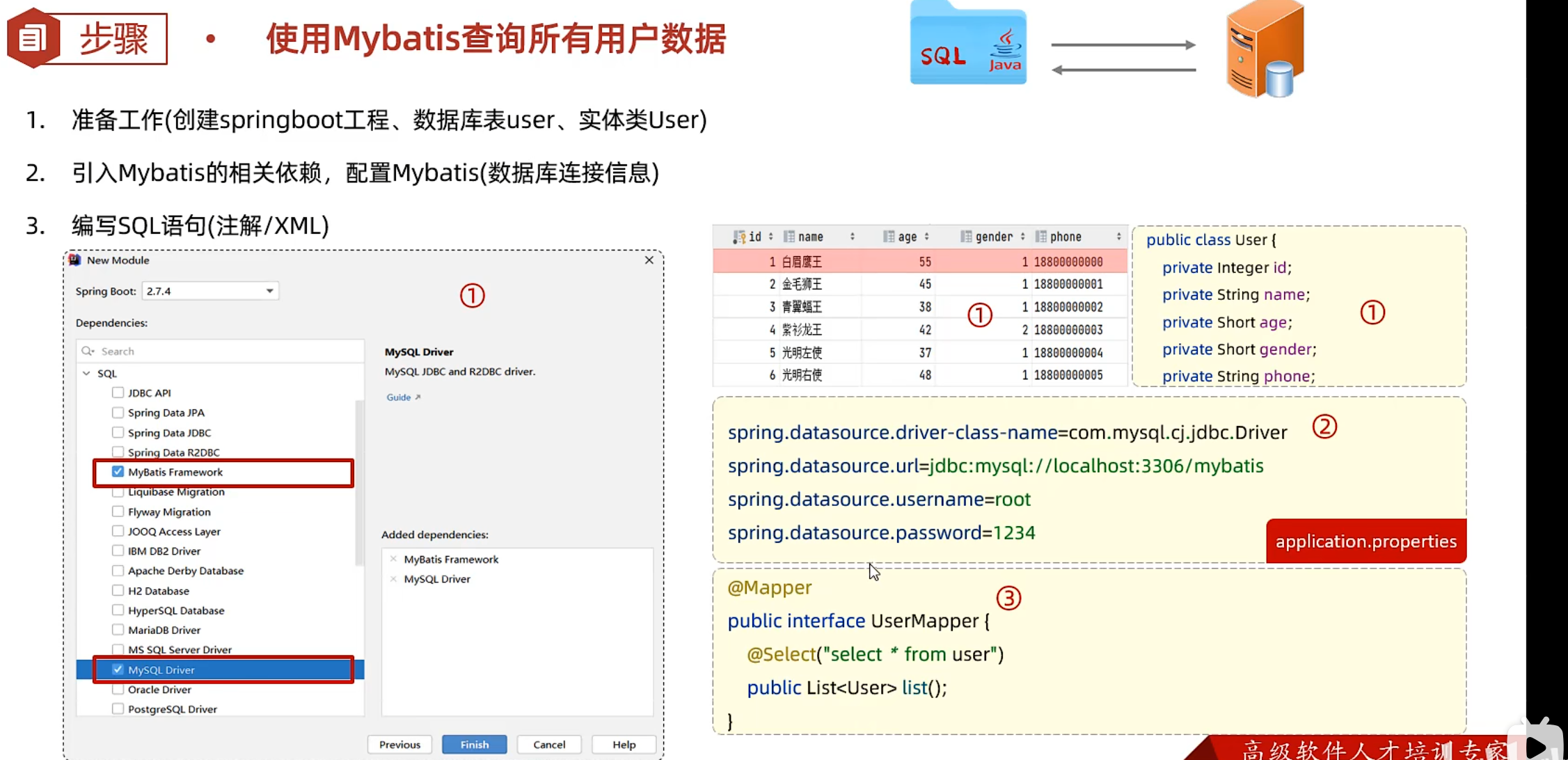1568x760 pixels.
Task: Click the search magnifier icon in Dependencies
Action: pos(88,351)
